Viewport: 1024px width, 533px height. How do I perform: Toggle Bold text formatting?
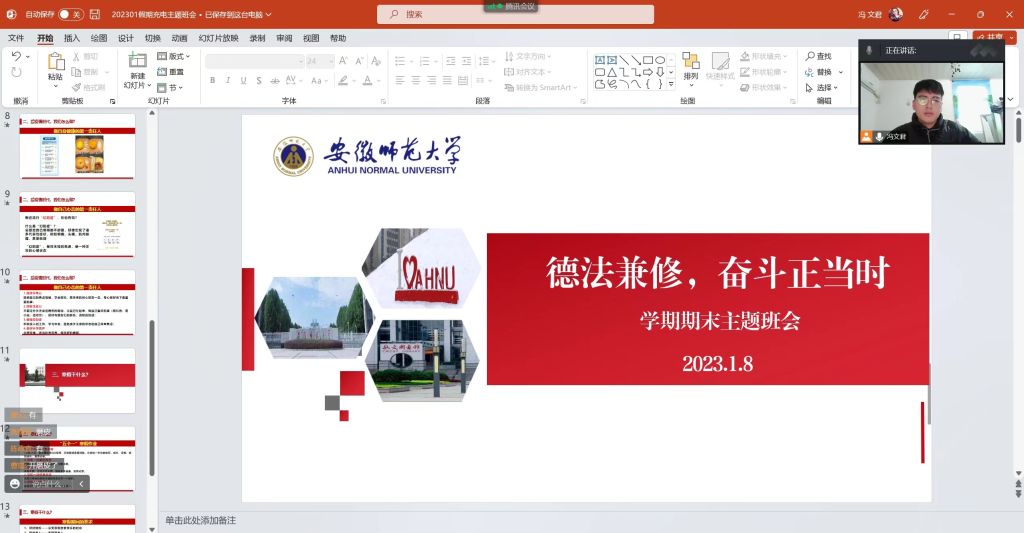(x=213, y=80)
